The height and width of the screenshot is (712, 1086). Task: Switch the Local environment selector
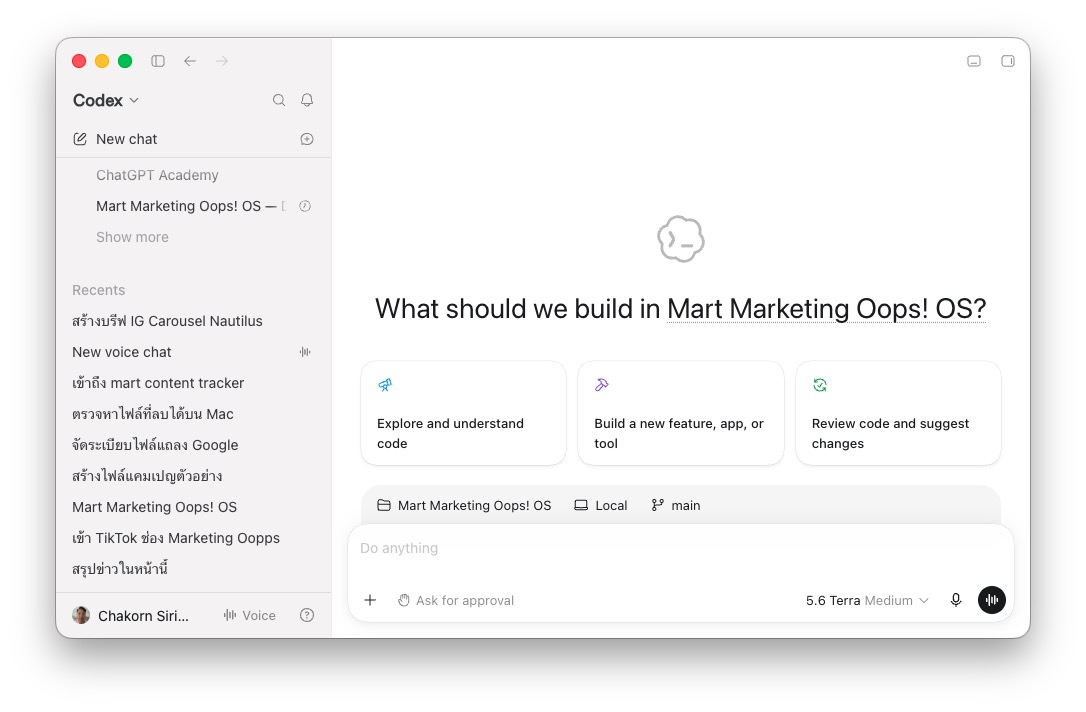pyautogui.click(x=600, y=506)
